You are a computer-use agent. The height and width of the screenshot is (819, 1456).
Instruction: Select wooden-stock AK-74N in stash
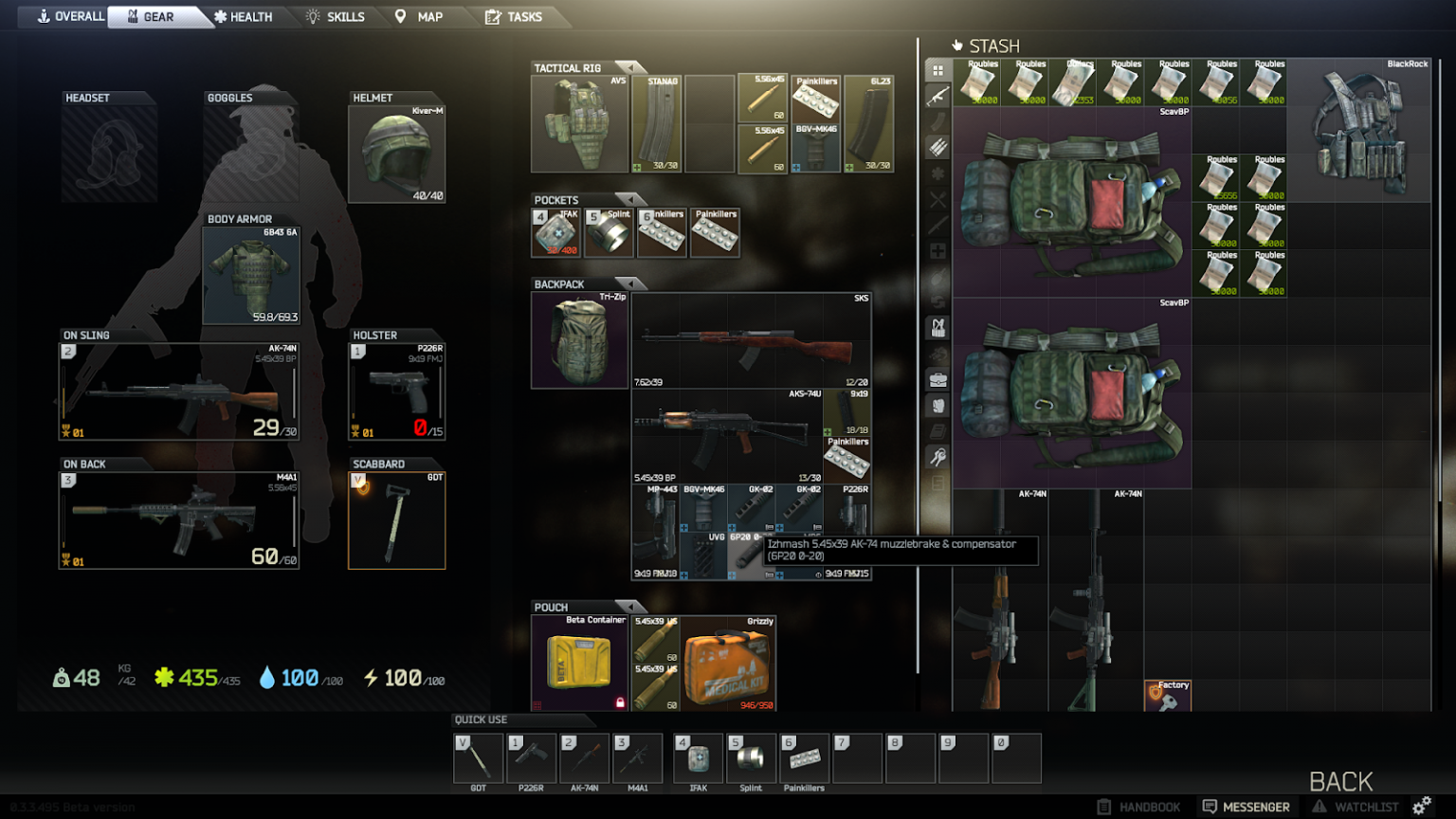coord(1000,600)
